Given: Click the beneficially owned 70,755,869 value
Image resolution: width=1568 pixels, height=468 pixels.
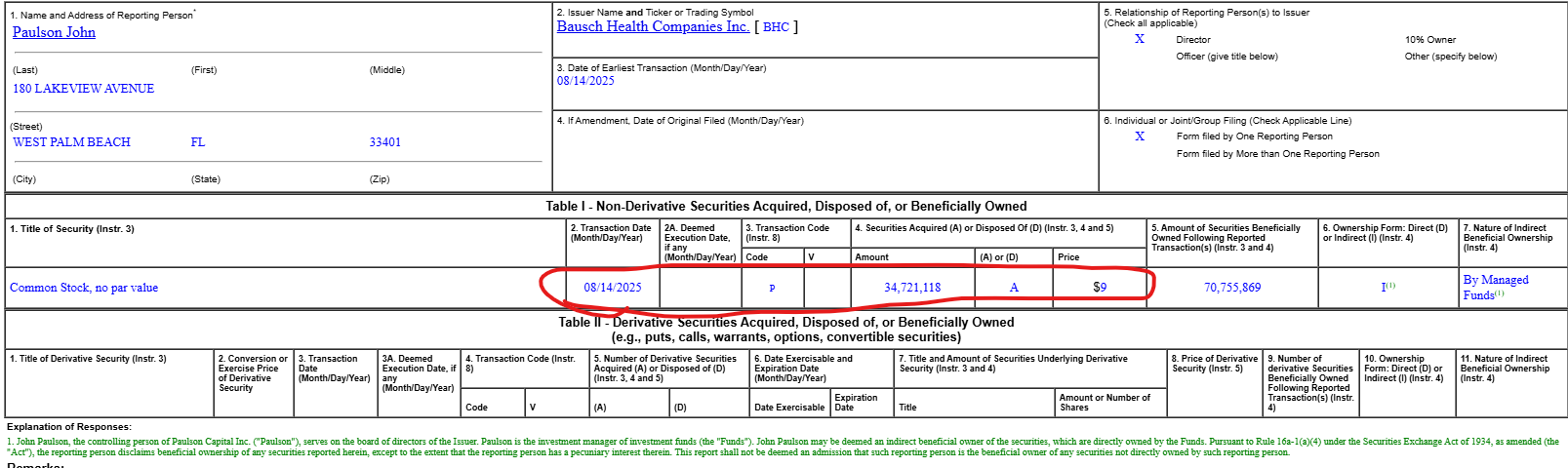Looking at the screenshot, I should (1232, 288).
